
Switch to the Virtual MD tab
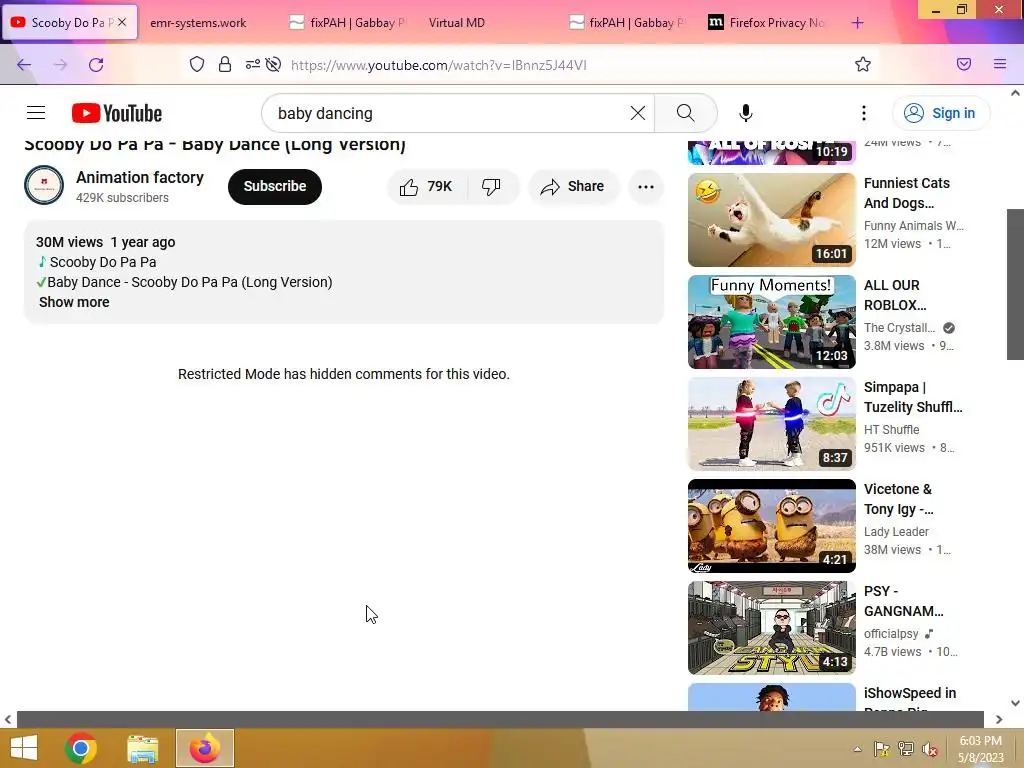pos(456,23)
